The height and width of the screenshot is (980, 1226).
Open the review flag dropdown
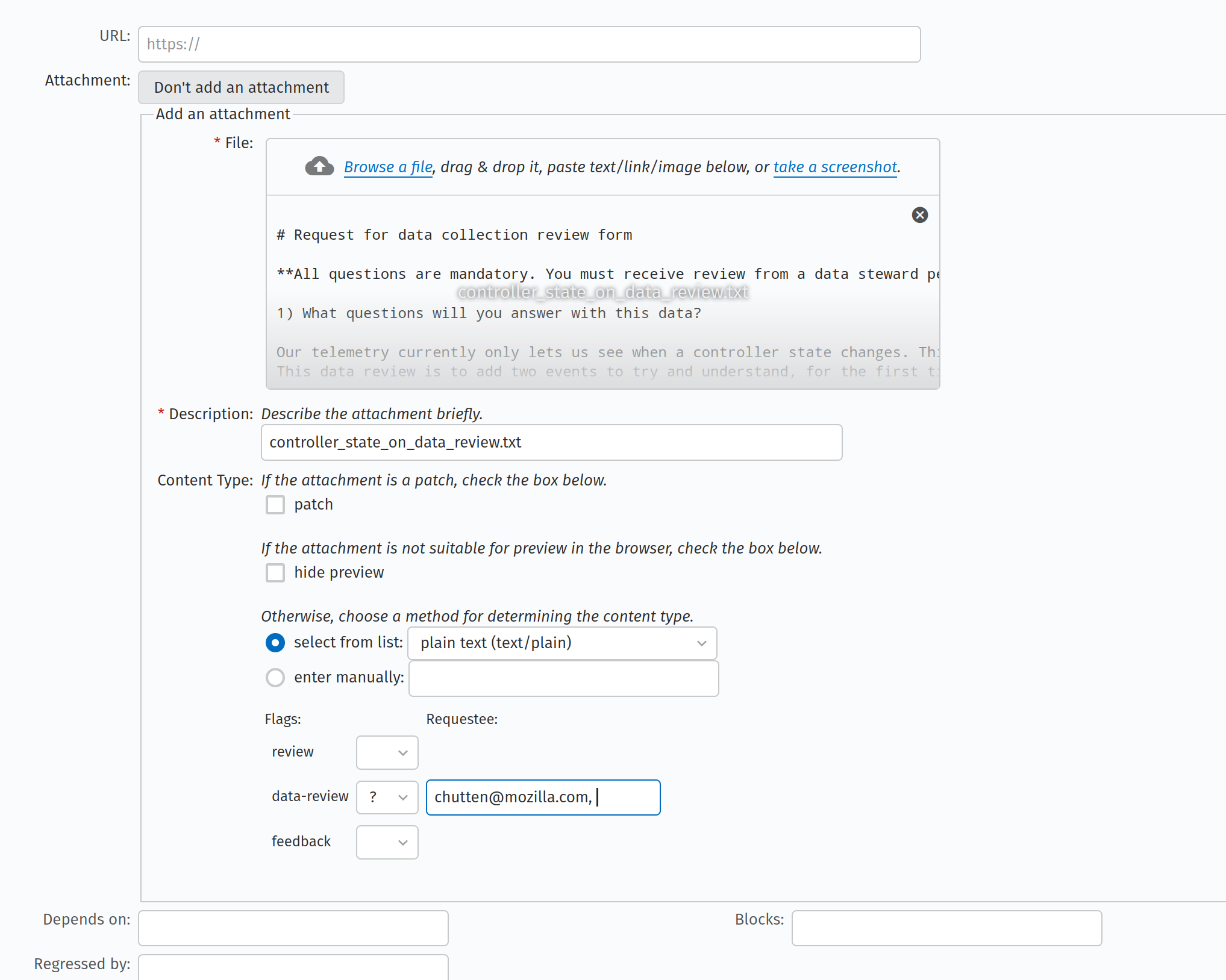pyautogui.click(x=387, y=752)
